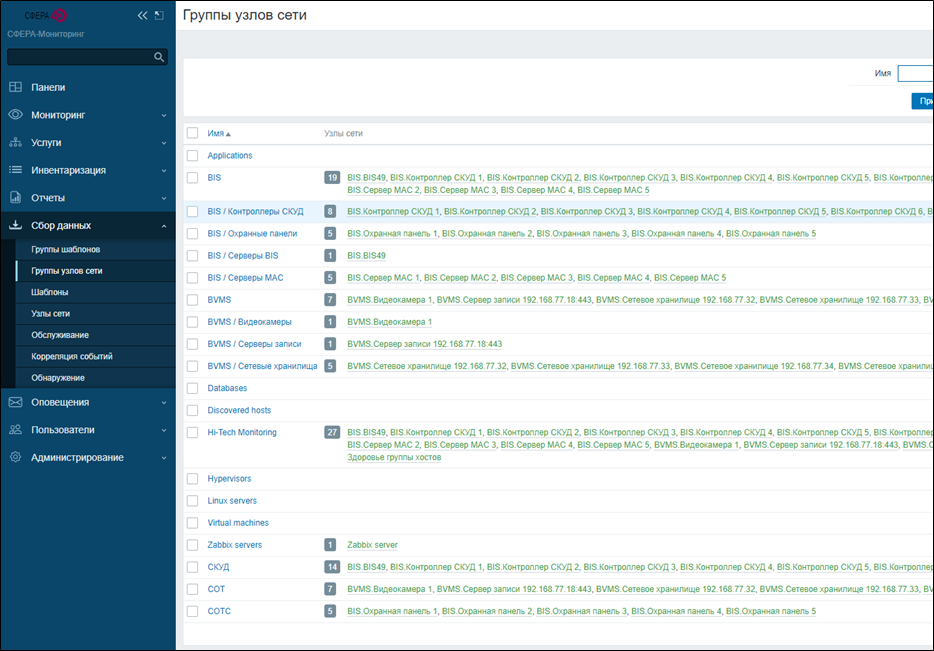934x651 pixels.
Task: Click the search magnifier icon in sidebar
Action: click(158, 58)
